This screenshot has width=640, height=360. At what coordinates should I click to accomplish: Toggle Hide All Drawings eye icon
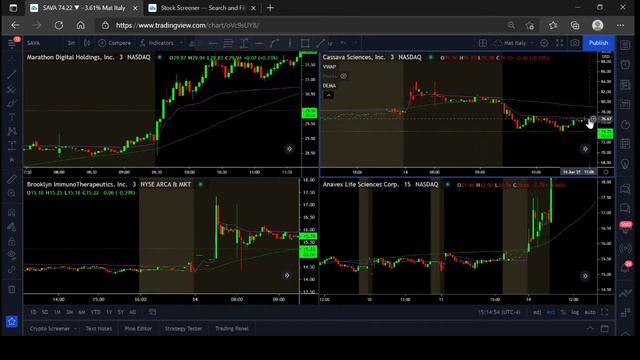[12, 255]
